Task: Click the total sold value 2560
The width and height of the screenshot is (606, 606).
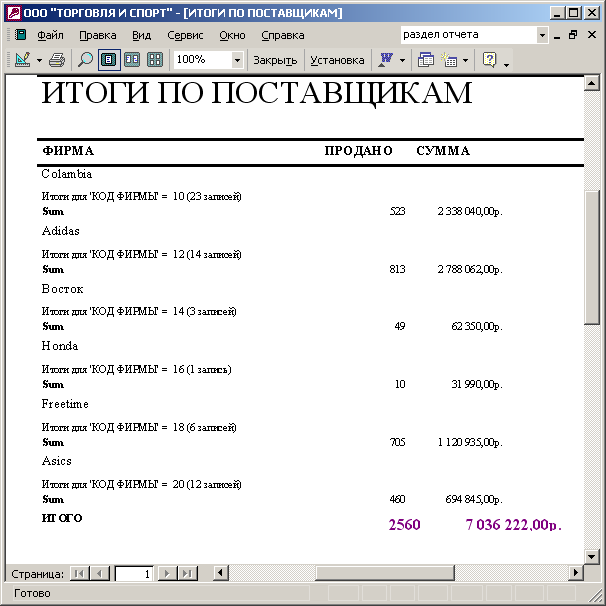Action: 404,525
